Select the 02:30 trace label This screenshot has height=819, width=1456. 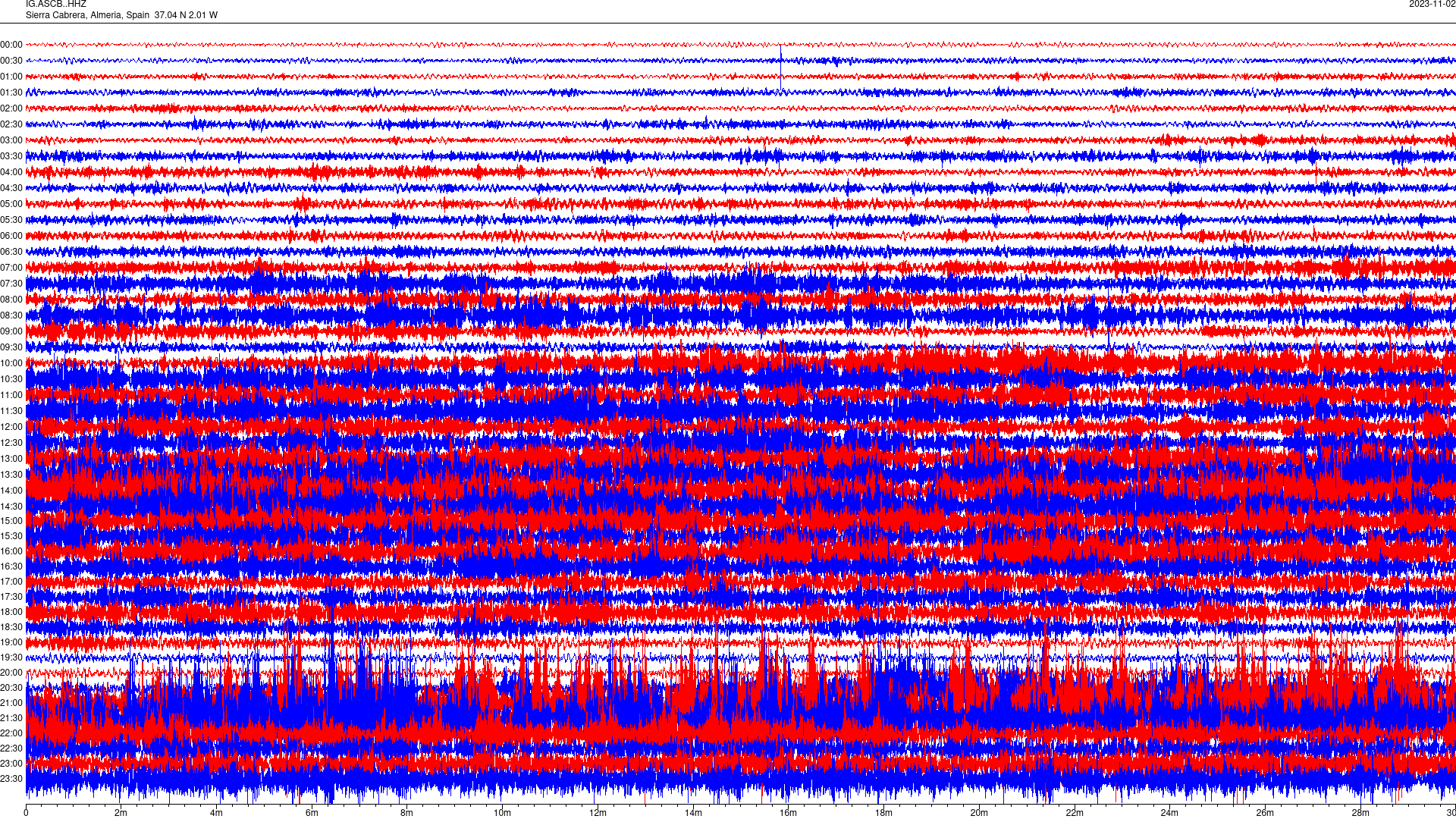pos(11,124)
